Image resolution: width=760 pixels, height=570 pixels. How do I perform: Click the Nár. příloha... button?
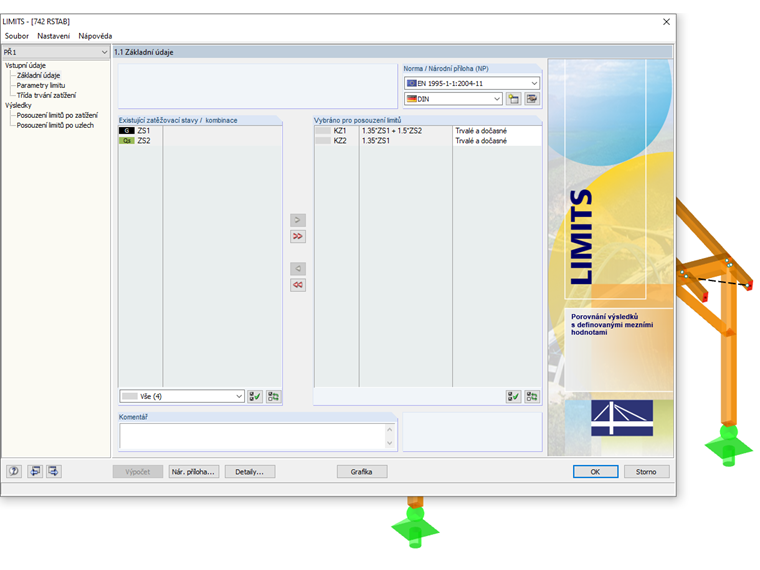[x=193, y=472]
